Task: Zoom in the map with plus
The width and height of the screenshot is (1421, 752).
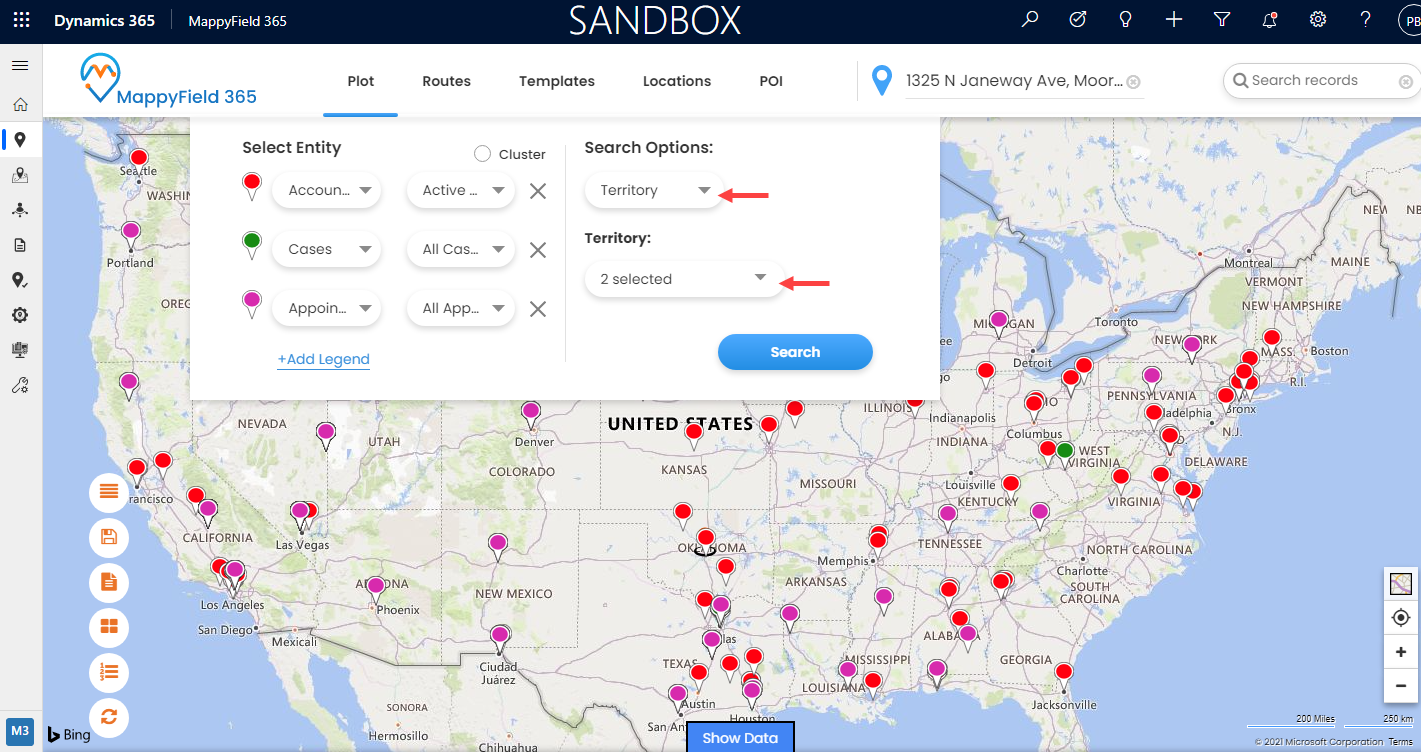Action: (1401, 652)
